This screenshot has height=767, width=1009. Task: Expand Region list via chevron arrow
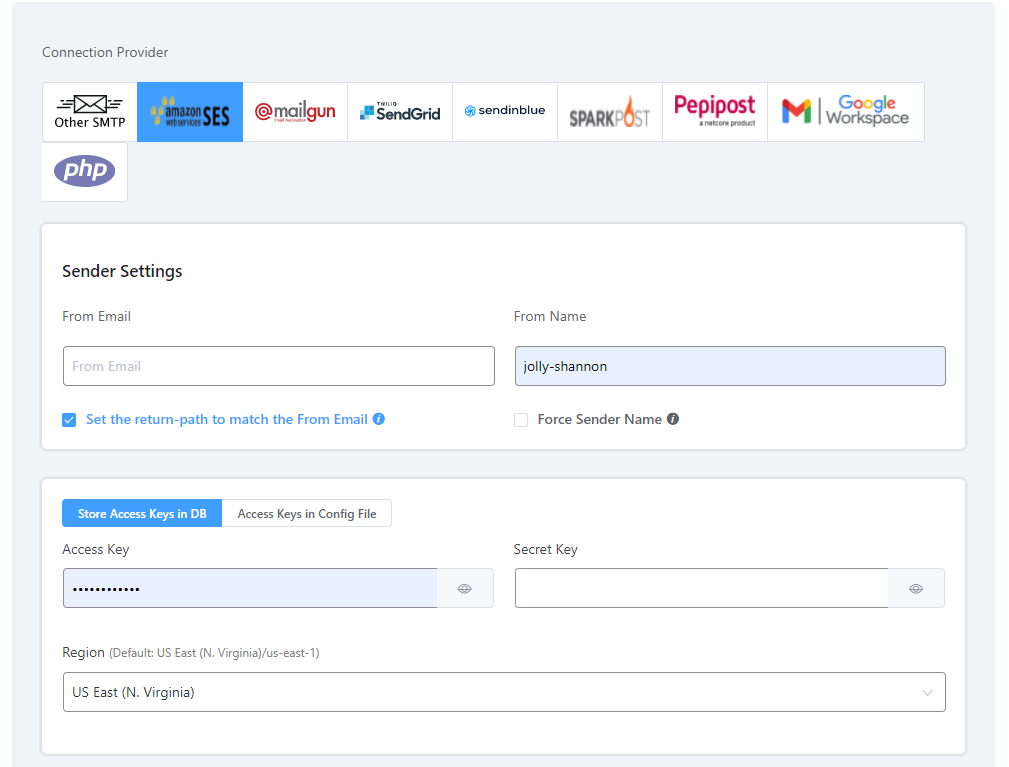(927, 692)
